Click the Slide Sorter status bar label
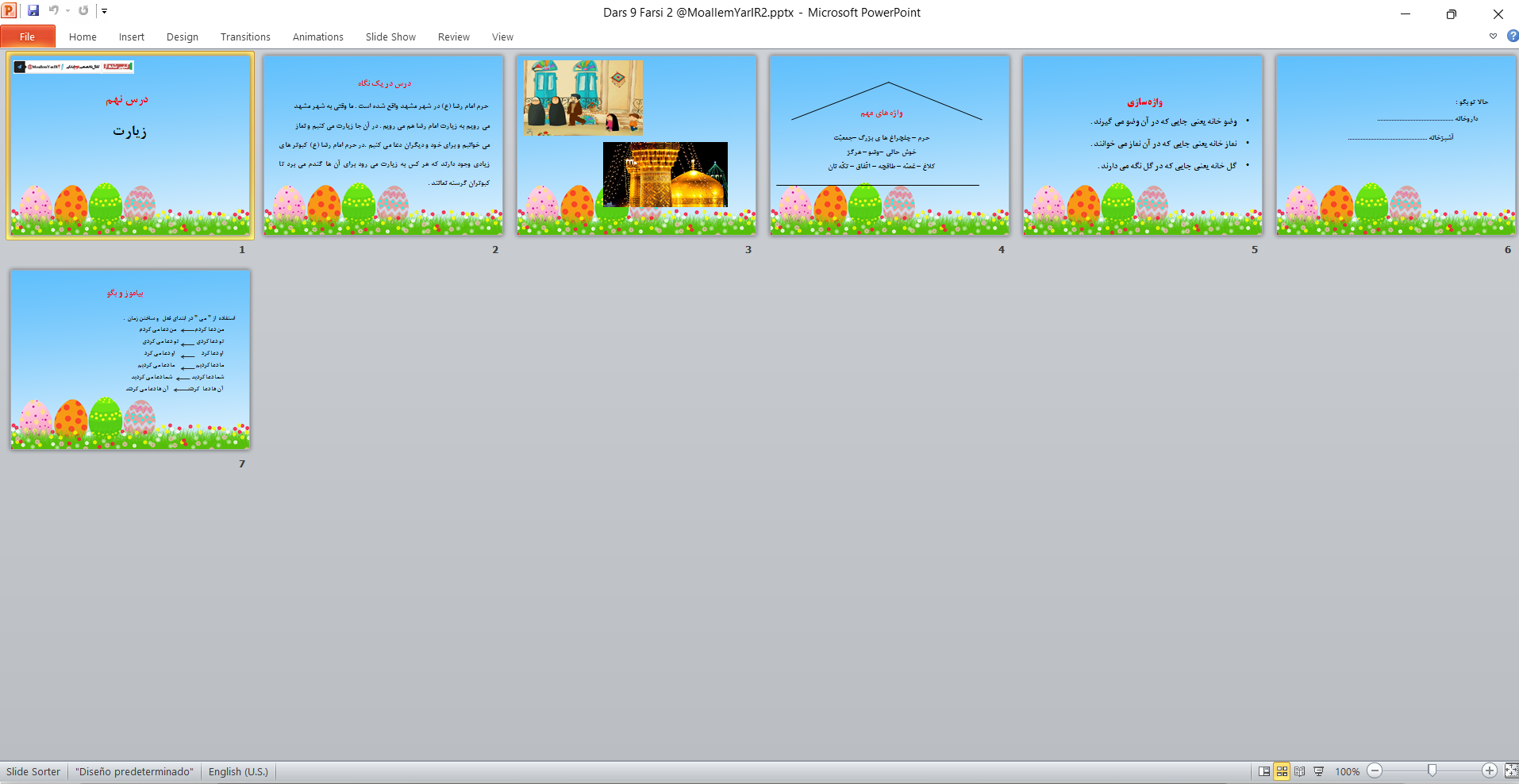The height and width of the screenshot is (784, 1519). [33, 771]
